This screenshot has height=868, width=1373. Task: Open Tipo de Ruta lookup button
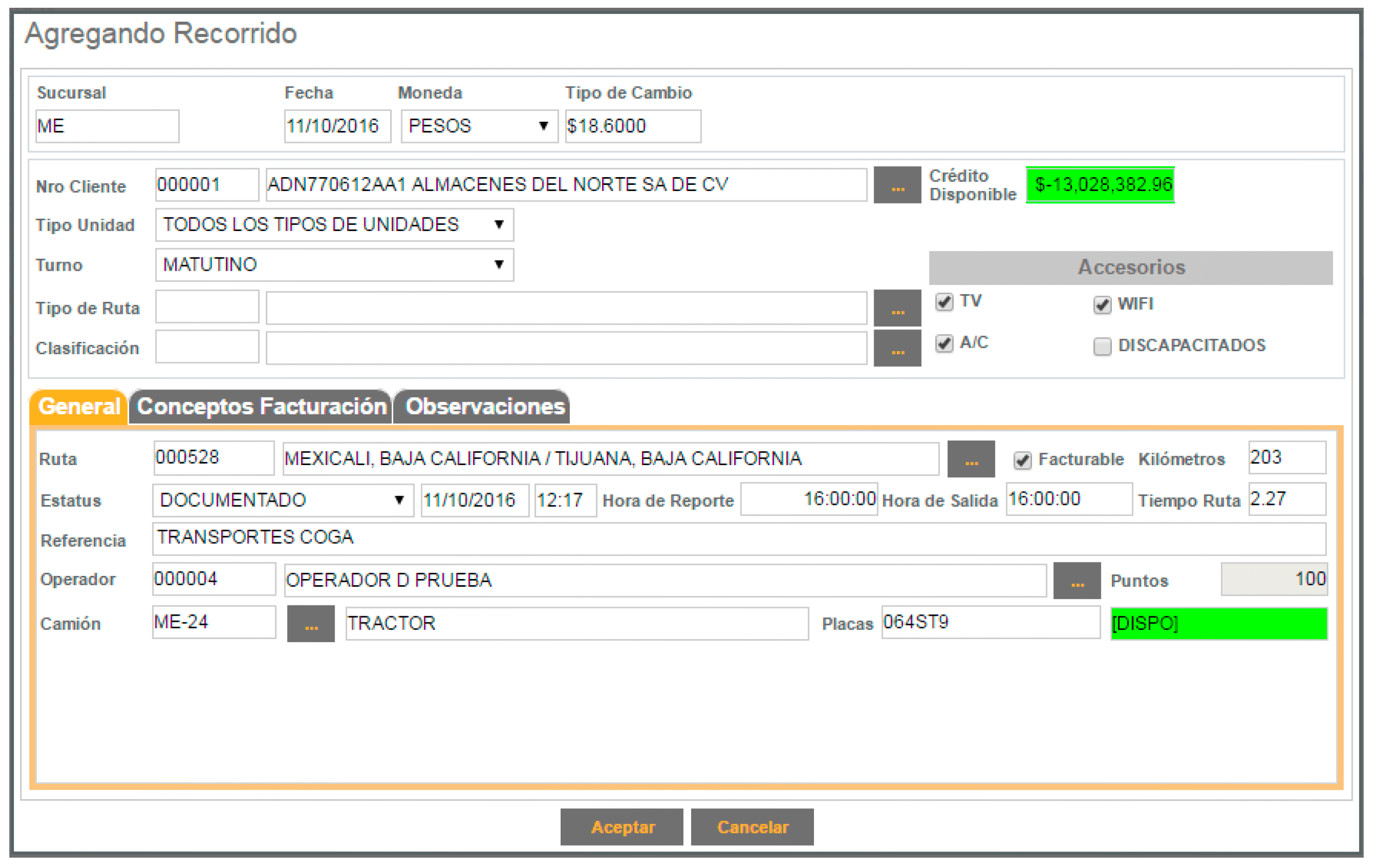click(x=897, y=308)
